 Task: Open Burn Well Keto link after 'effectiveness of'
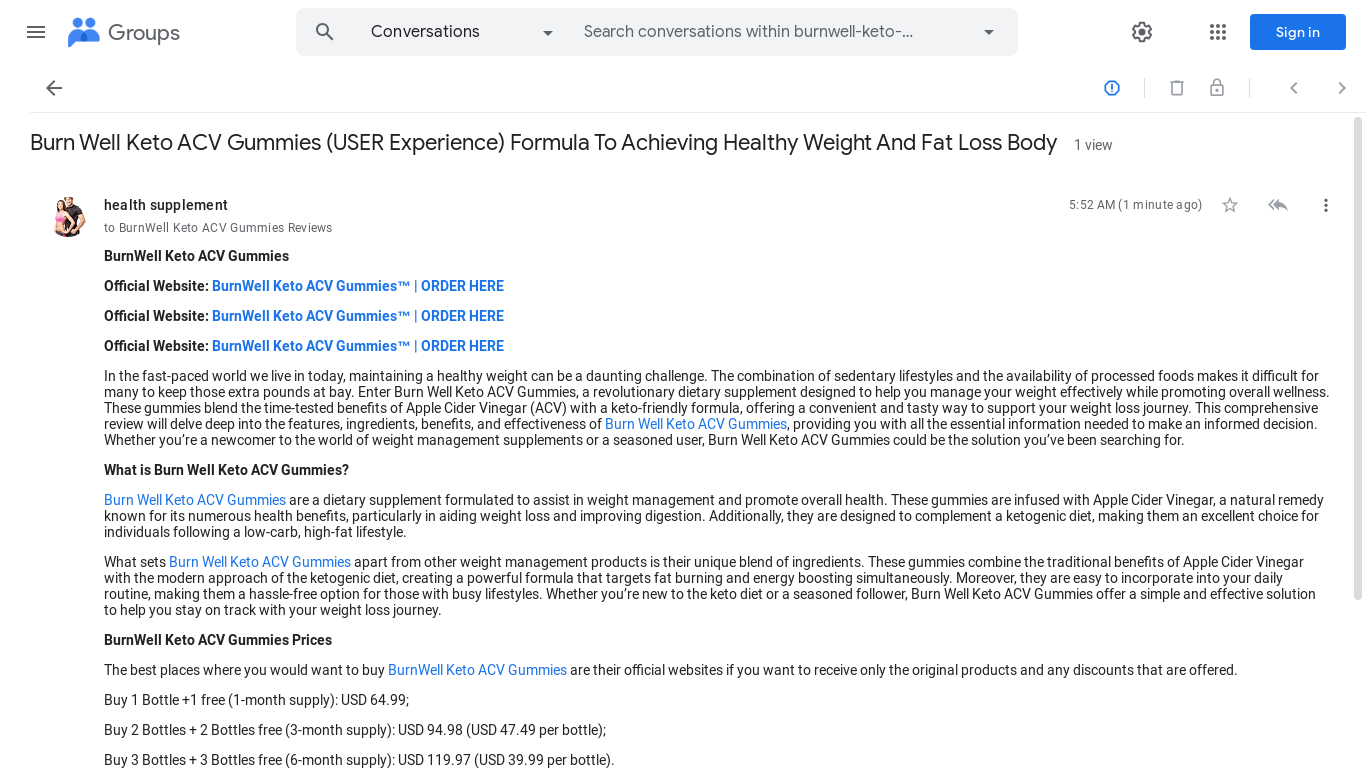696,424
